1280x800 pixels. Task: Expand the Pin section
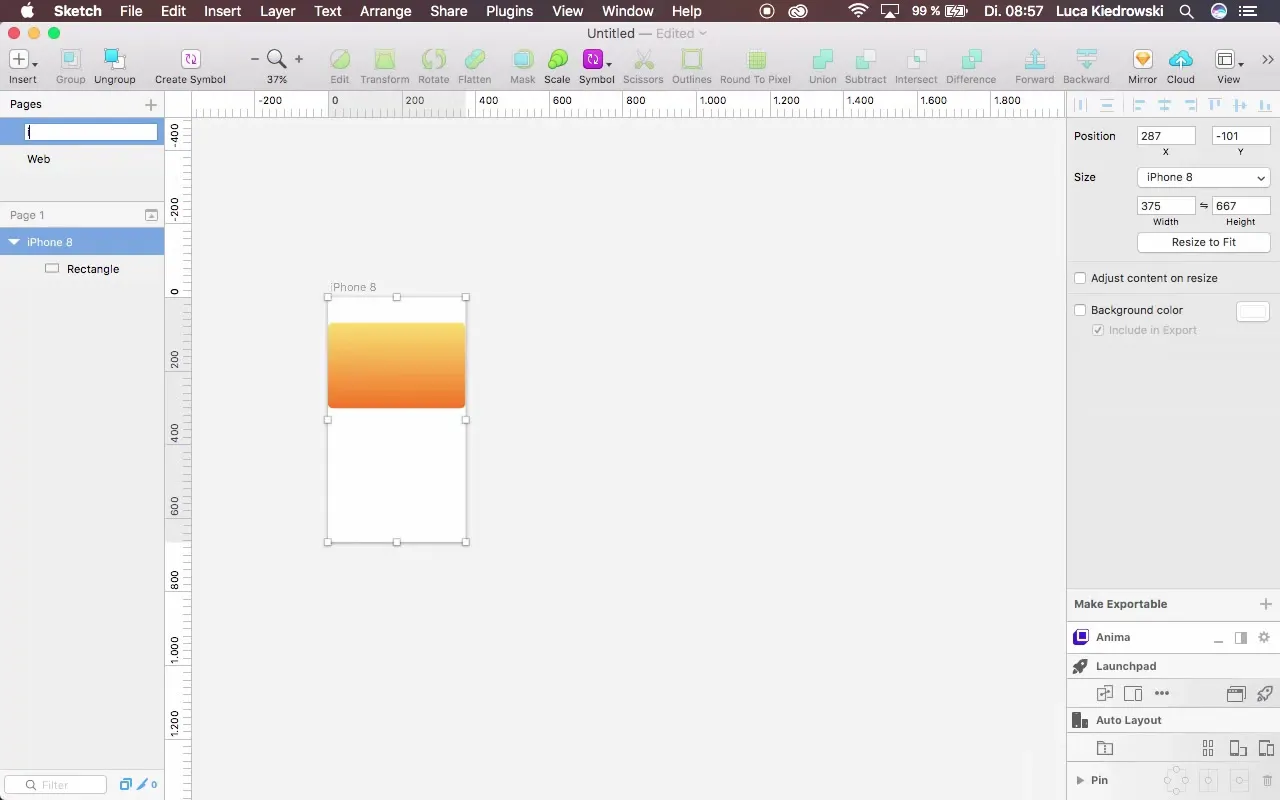(x=1080, y=780)
